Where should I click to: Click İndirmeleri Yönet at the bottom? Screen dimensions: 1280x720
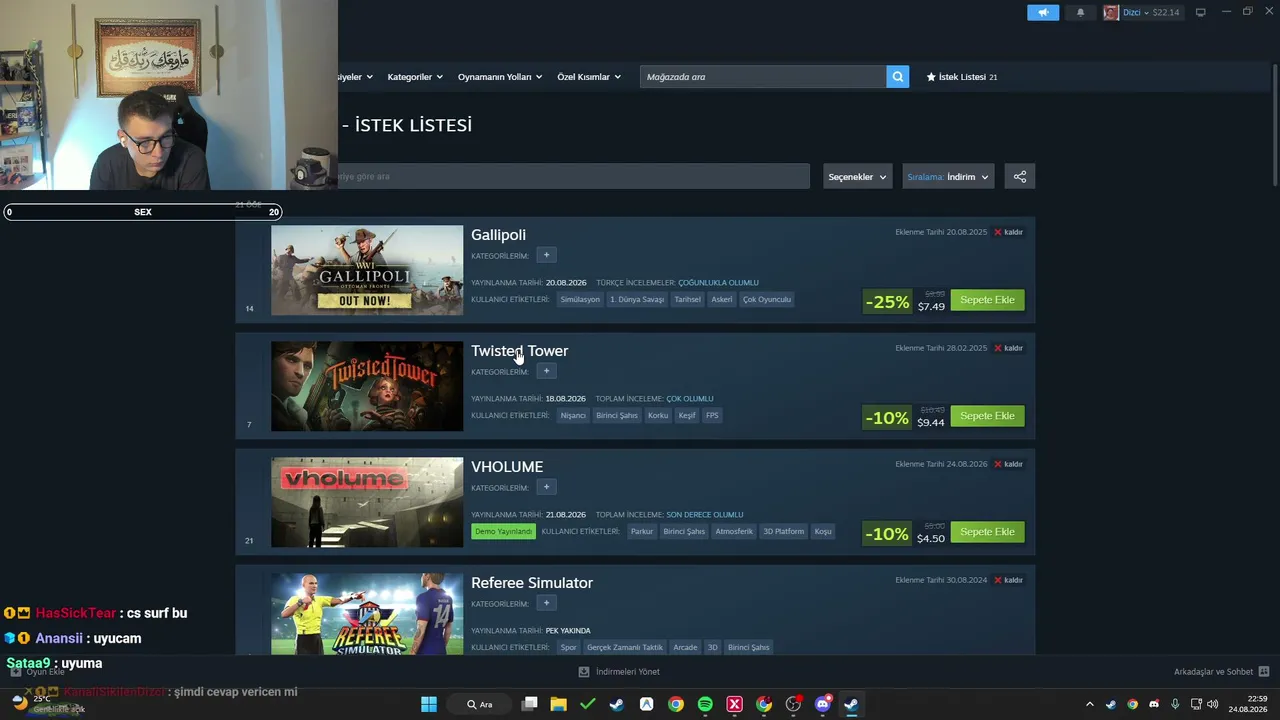click(x=627, y=672)
